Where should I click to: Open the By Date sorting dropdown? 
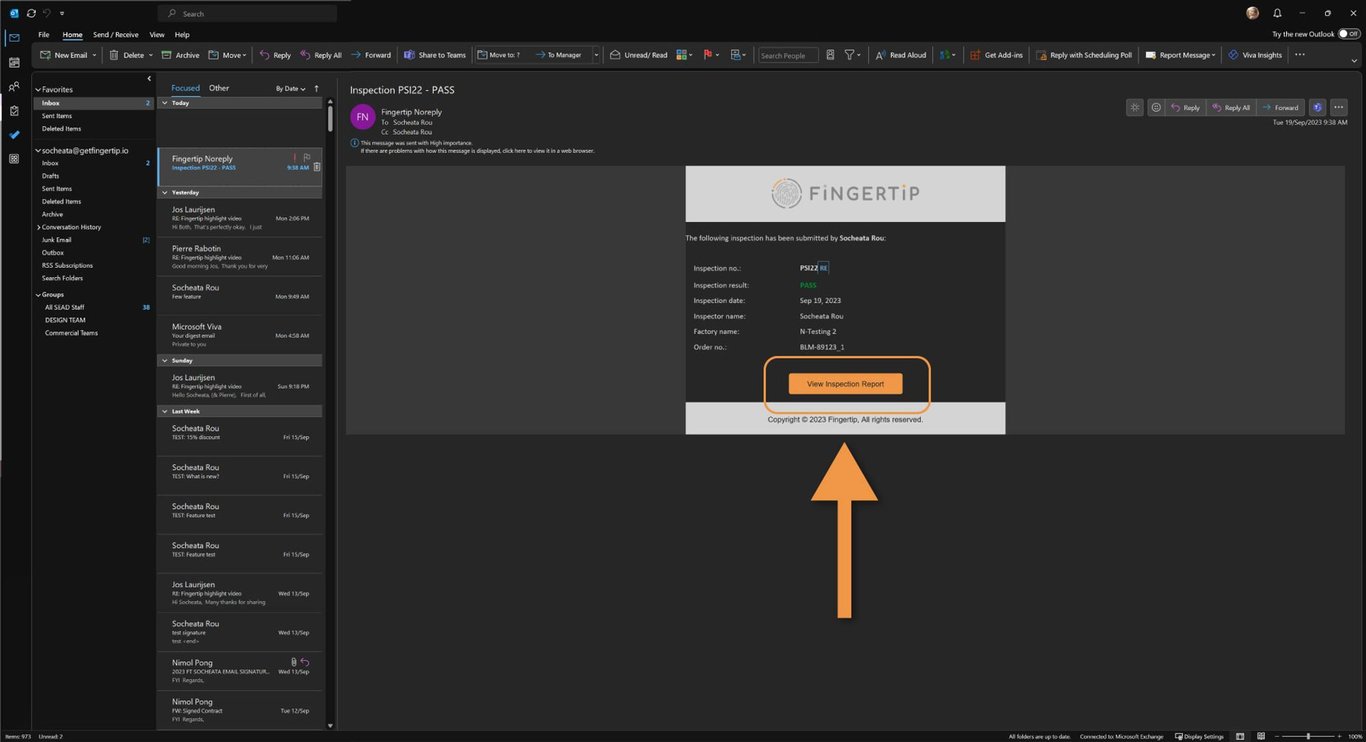point(288,88)
